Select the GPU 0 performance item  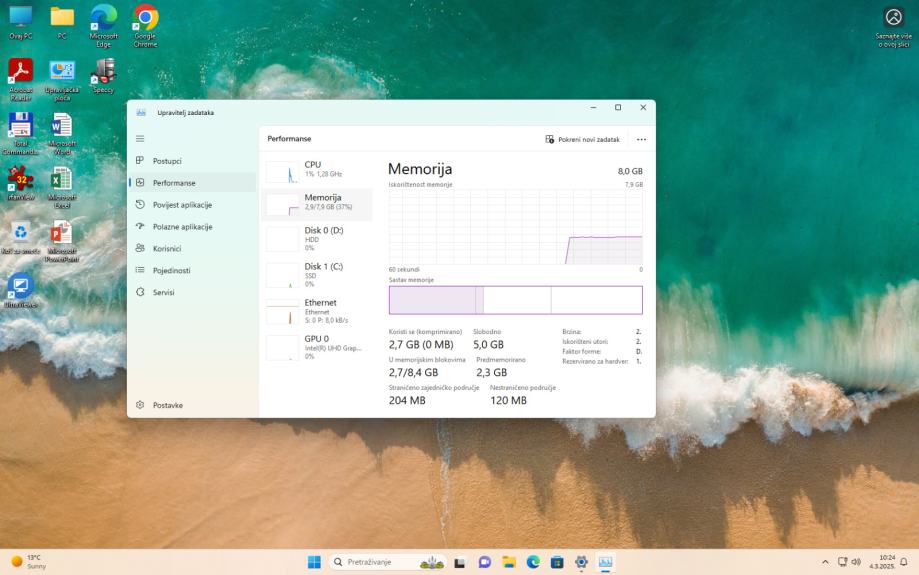pyautogui.click(x=316, y=346)
